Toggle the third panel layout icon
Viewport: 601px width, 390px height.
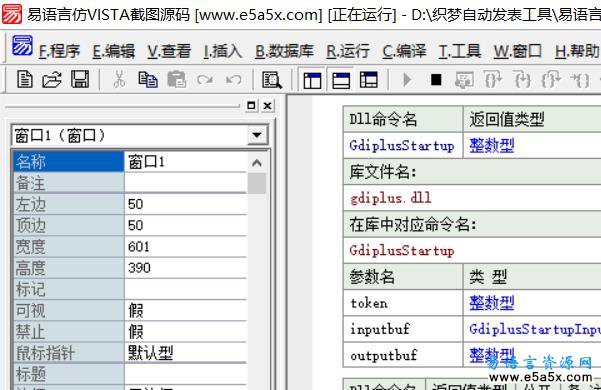369,80
